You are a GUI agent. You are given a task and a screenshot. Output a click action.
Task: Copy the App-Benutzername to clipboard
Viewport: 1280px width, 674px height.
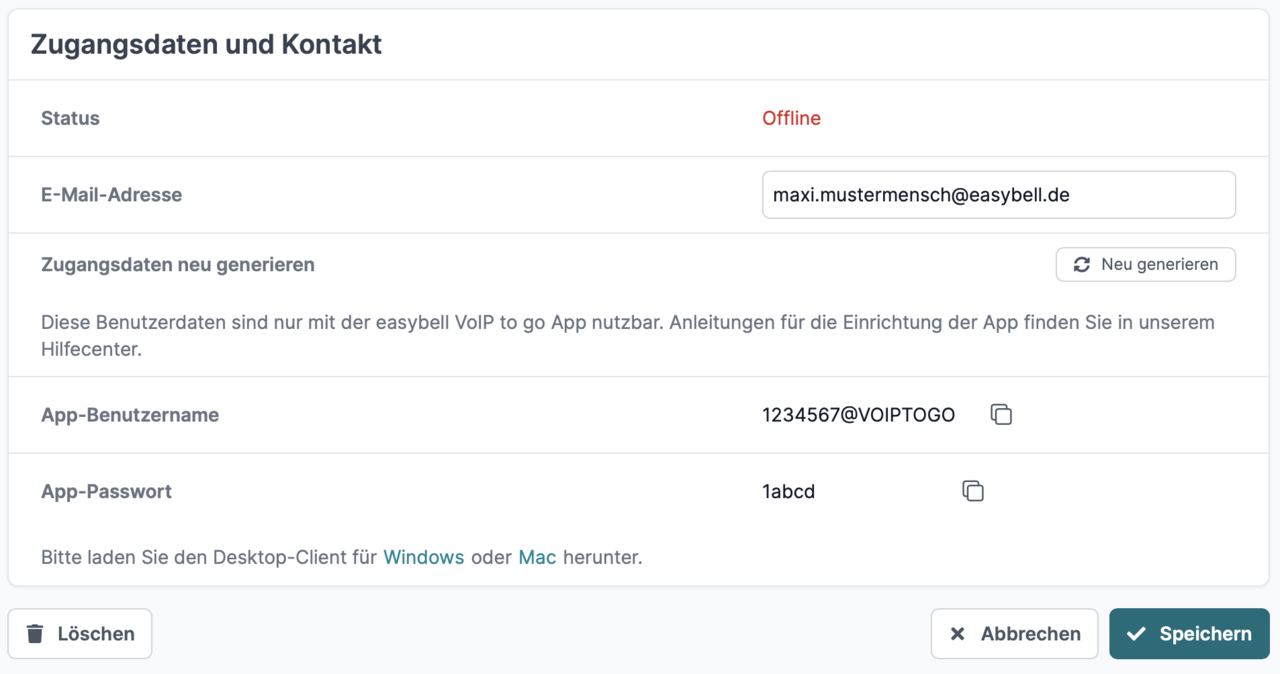pyautogui.click(x=1001, y=414)
